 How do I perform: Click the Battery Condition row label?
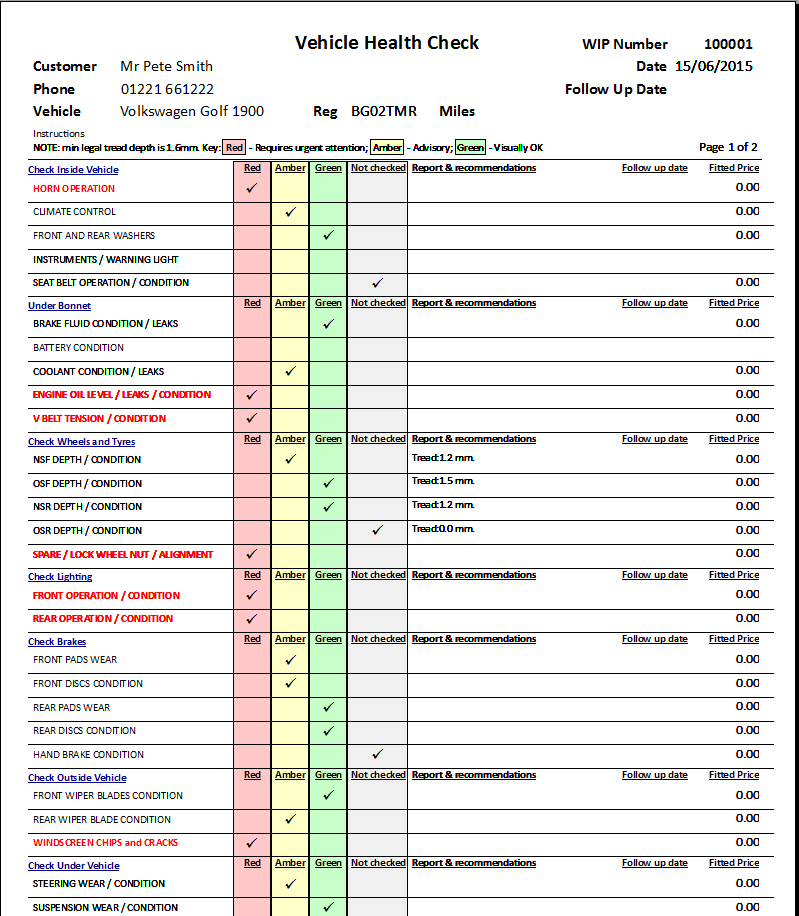(78, 348)
